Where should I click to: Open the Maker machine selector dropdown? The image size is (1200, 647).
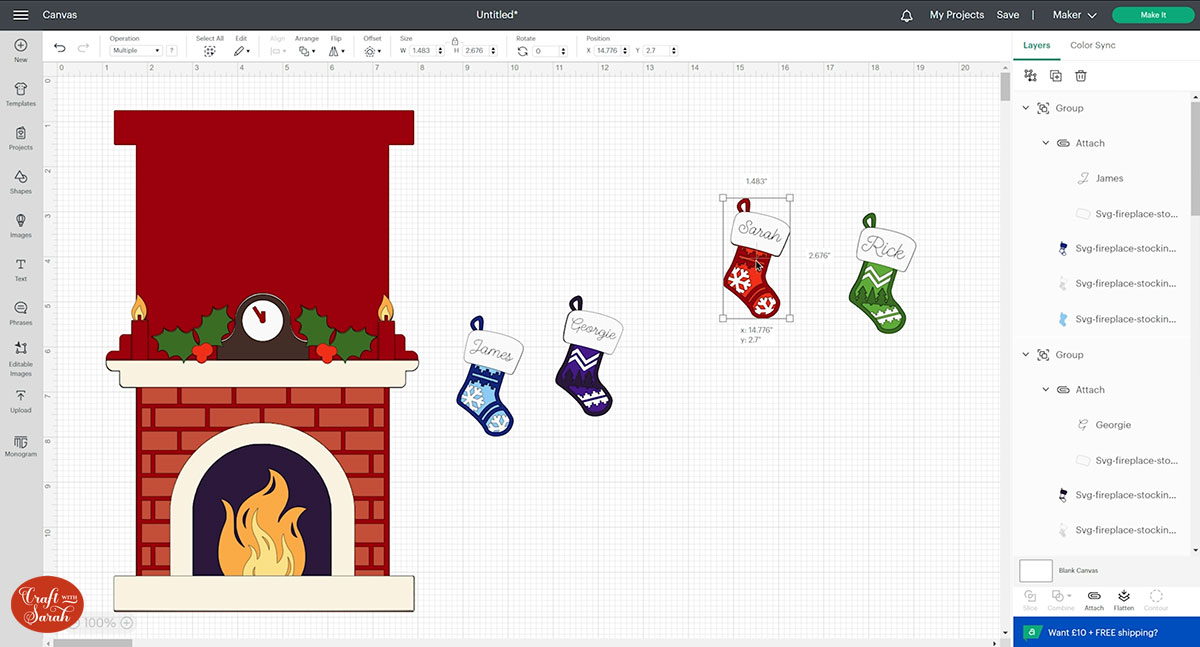(x=1075, y=15)
